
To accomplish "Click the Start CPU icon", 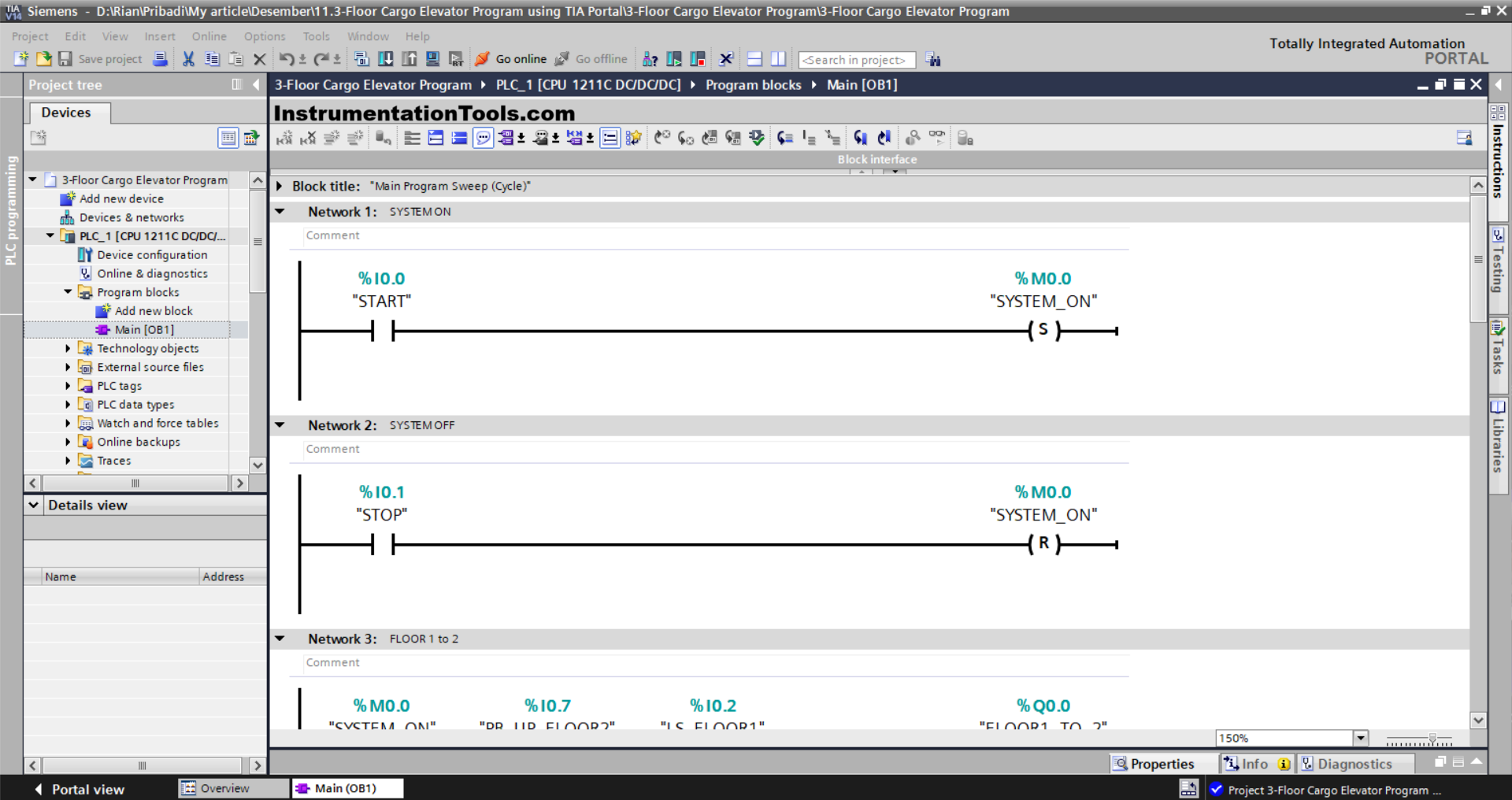I will coord(674,59).
